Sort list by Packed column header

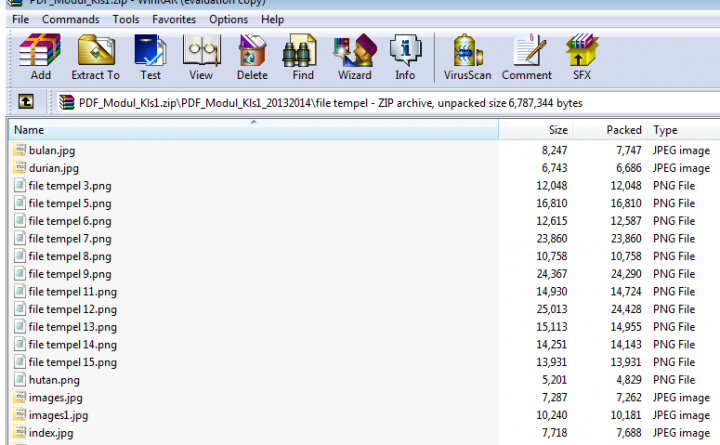point(624,130)
